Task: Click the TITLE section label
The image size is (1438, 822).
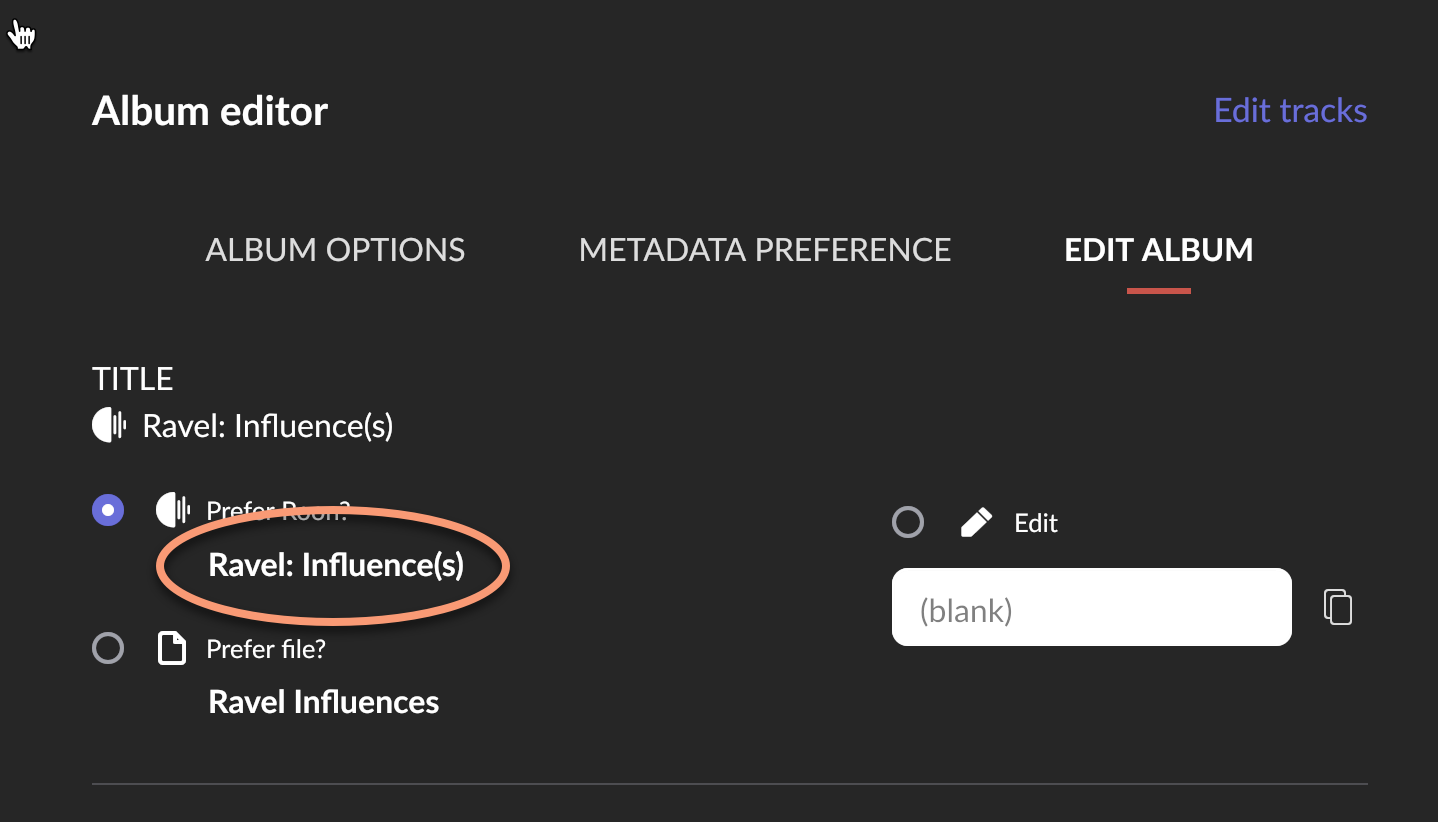Action: (133, 379)
